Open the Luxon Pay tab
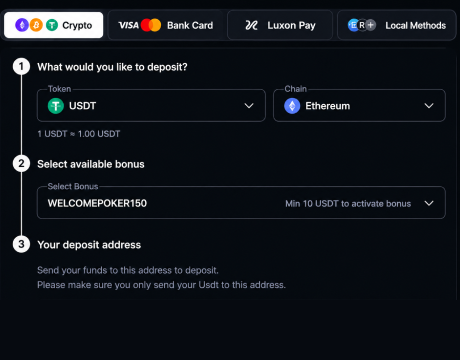This screenshot has width=460, height=360. pyautogui.click(x=280, y=25)
